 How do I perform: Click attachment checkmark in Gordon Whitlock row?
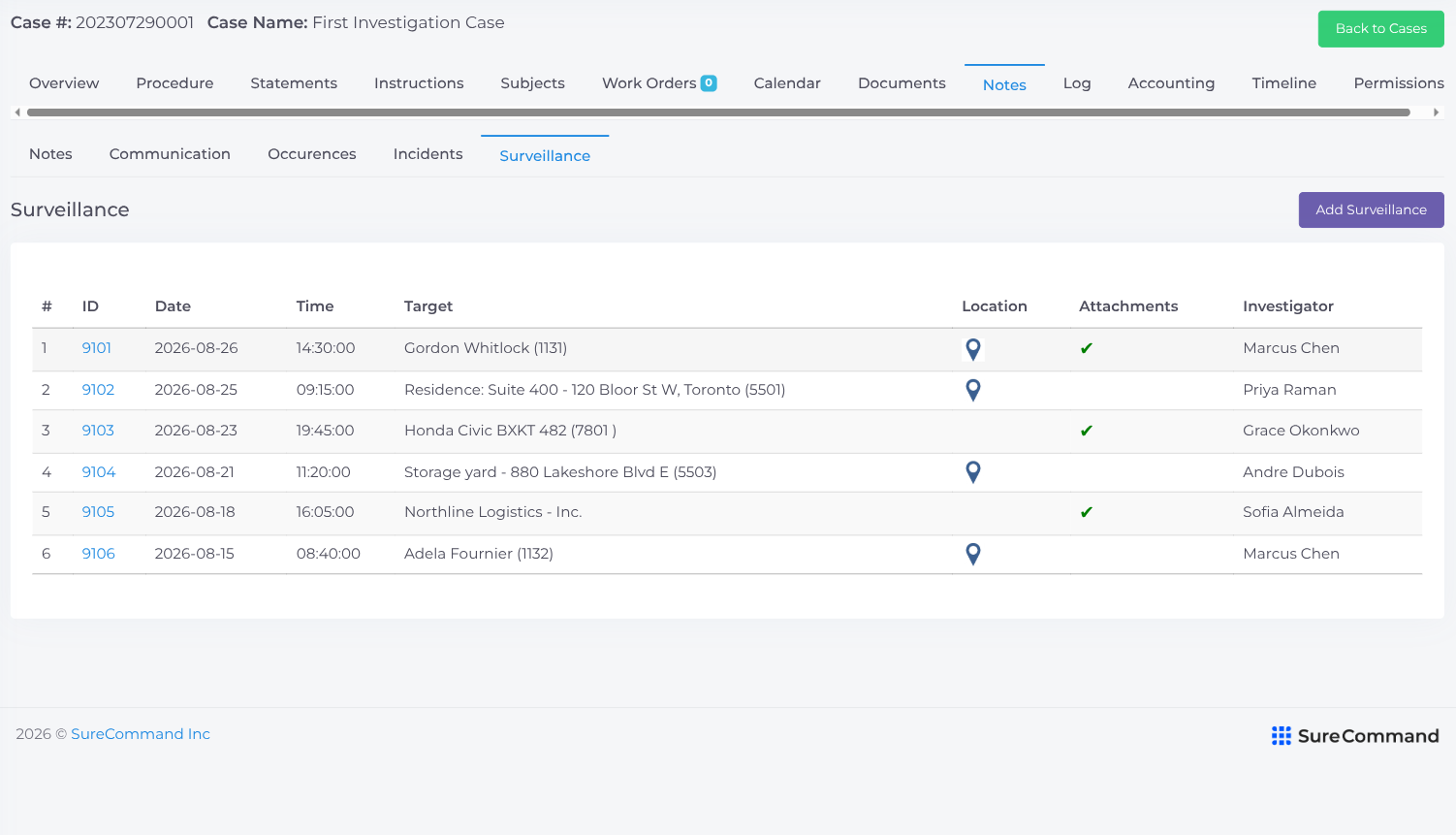click(1087, 349)
